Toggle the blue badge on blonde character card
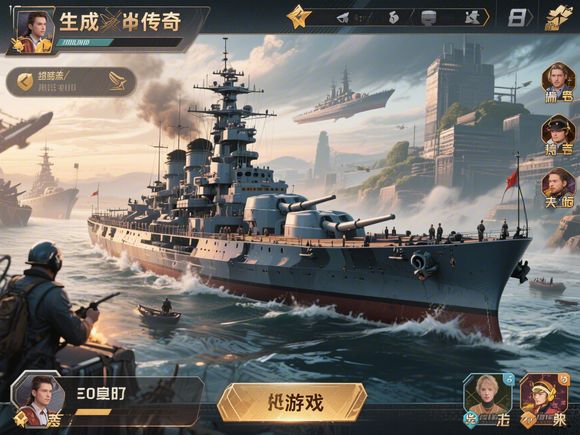The width and height of the screenshot is (580, 435). coord(509,379)
